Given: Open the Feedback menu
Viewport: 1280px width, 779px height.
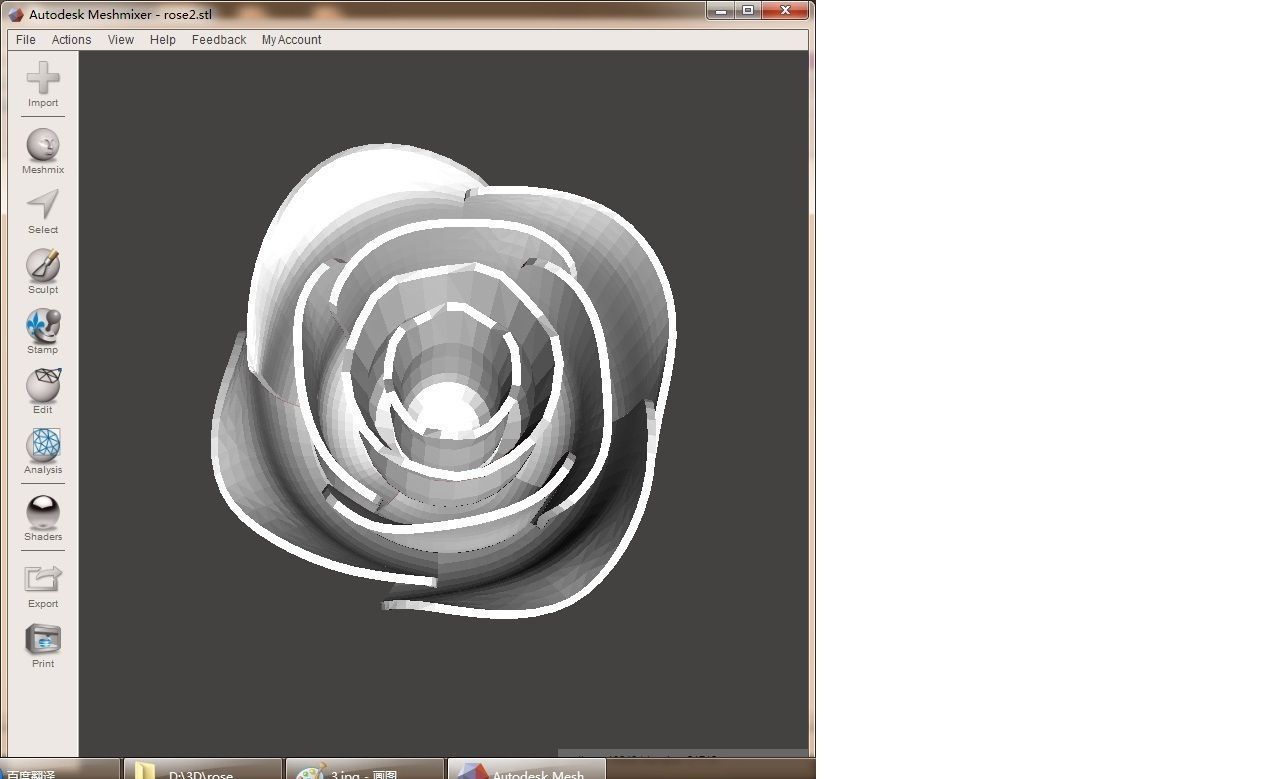Looking at the screenshot, I should coord(219,40).
